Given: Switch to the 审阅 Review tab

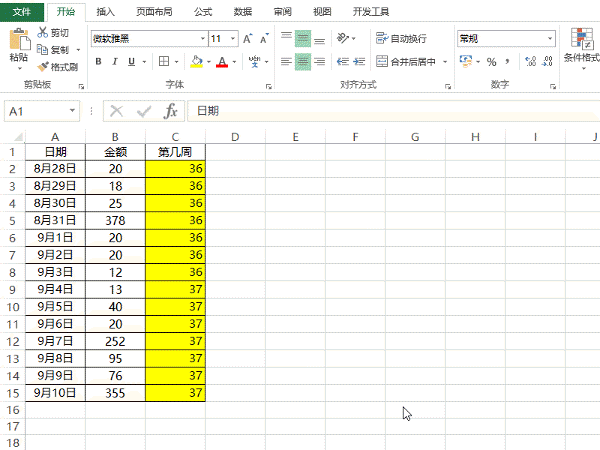Looking at the screenshot, I should (282, 12).
